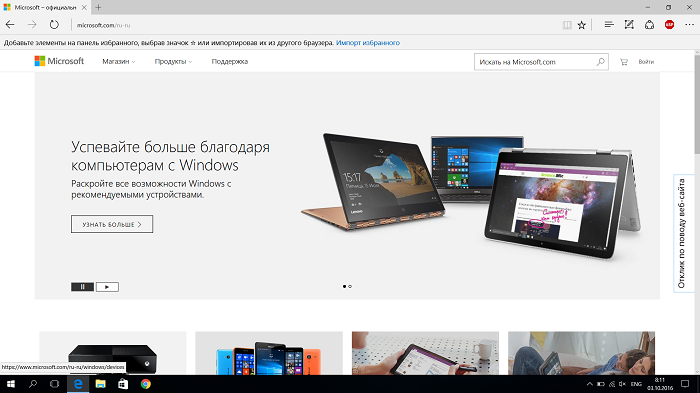The height and width of the screenshot is (393, 700).
Task: Click the Искать на Microsoft.com search field
Action: pyautogui.click(x=535, y=62)
